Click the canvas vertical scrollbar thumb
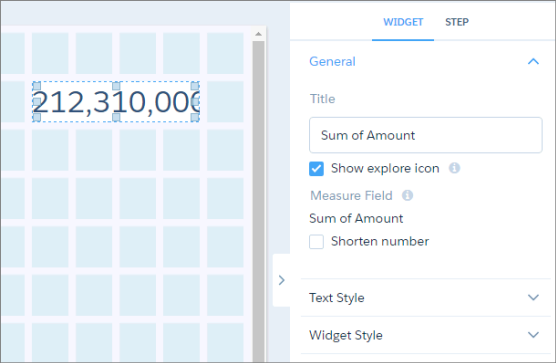Image resolution: width=556 pixels, height=363 pixels. pos(258,201)
